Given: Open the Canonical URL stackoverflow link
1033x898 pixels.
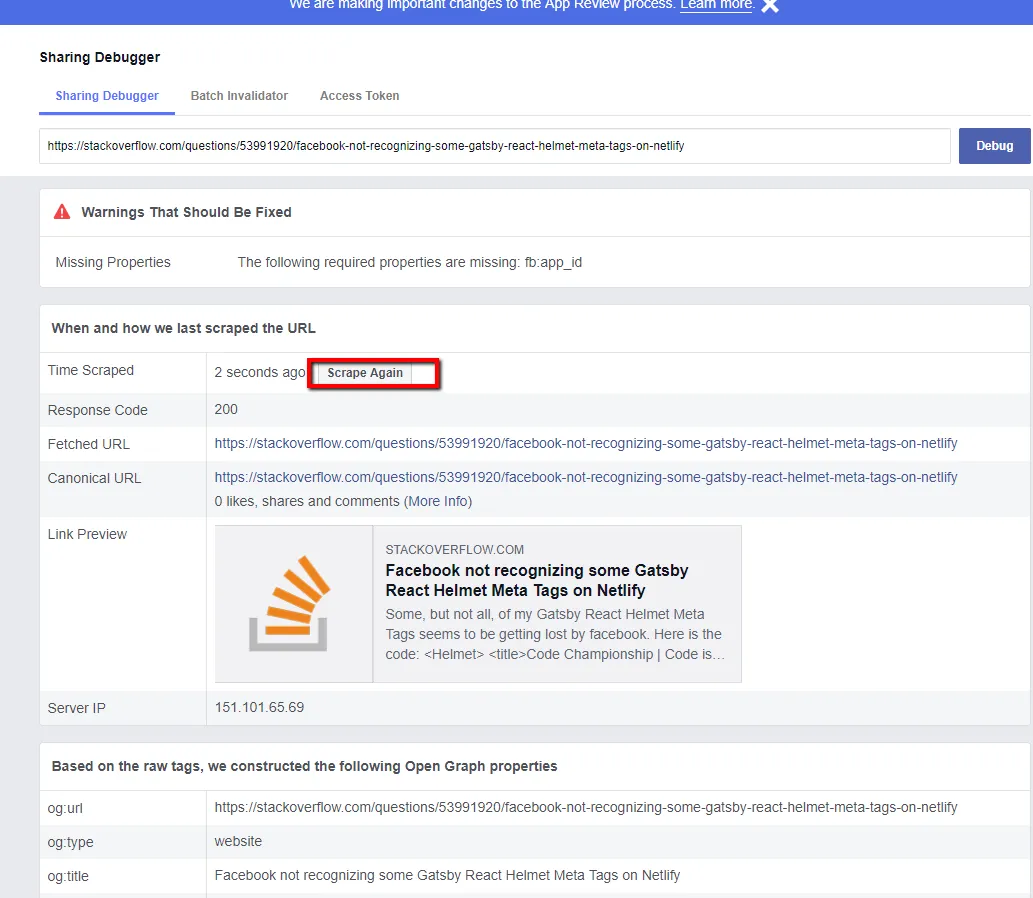Looking at the screenshot, I should click(586, 477).
